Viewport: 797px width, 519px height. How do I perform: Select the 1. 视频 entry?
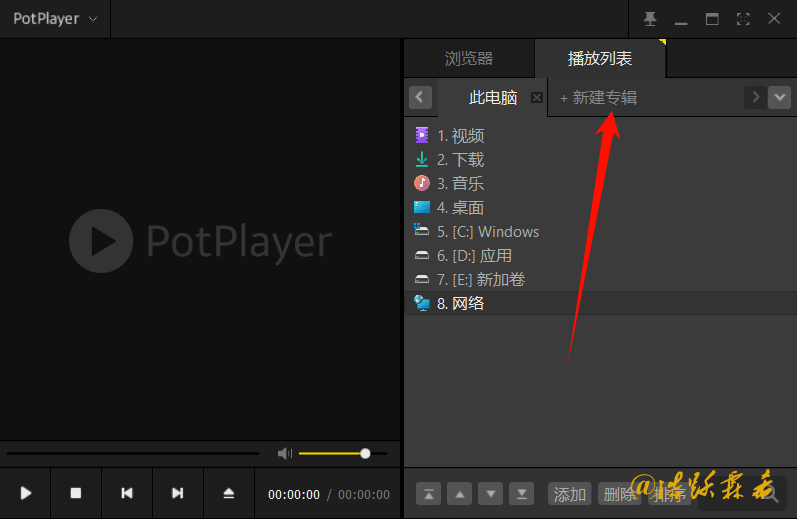[x=600, y=136]
